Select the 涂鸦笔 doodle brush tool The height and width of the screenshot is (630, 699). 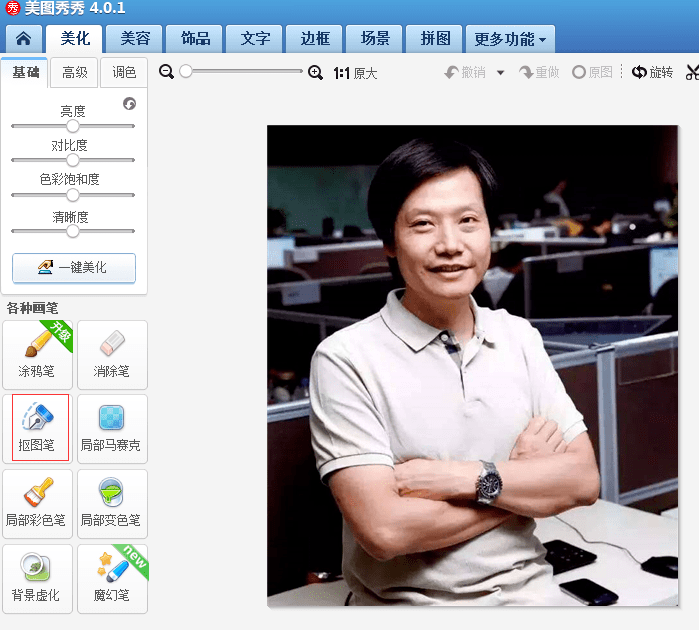[x=37, y=354]
